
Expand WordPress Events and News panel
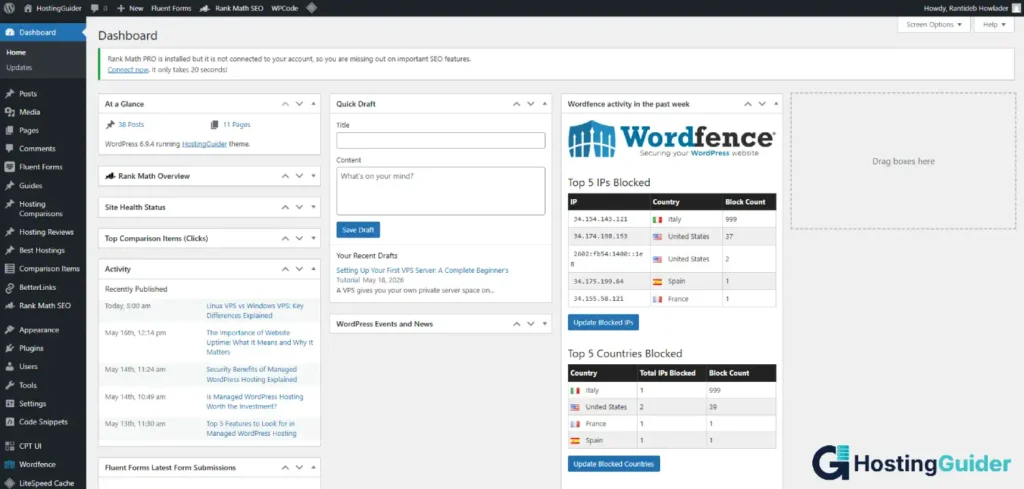[x=545, y=324]
